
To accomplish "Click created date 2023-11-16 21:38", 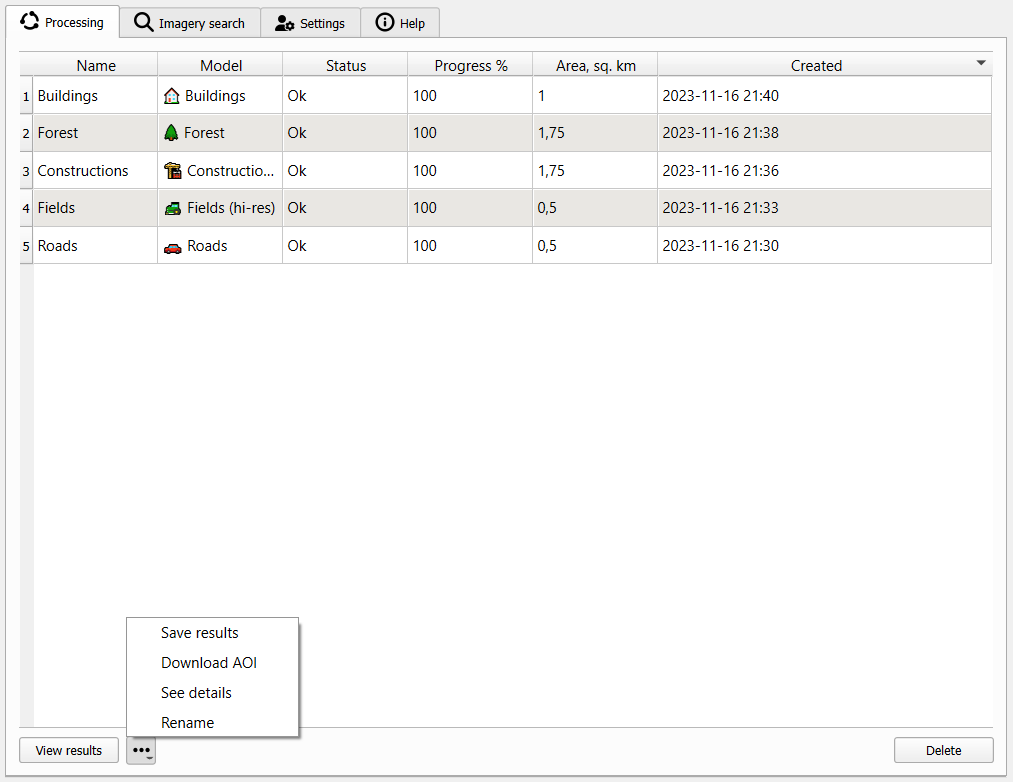I will pos(720,132).
